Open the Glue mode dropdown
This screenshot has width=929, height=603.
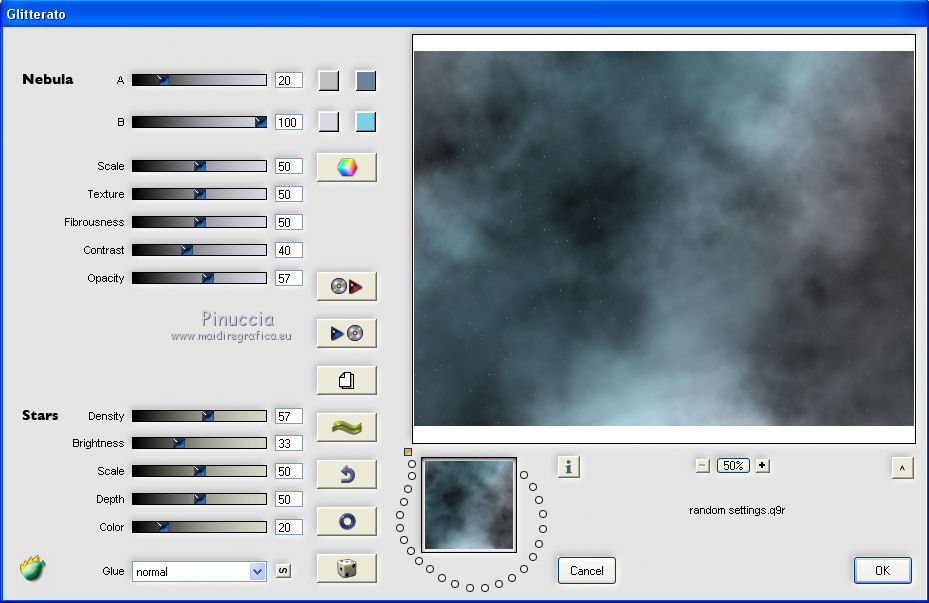point(199,572)
